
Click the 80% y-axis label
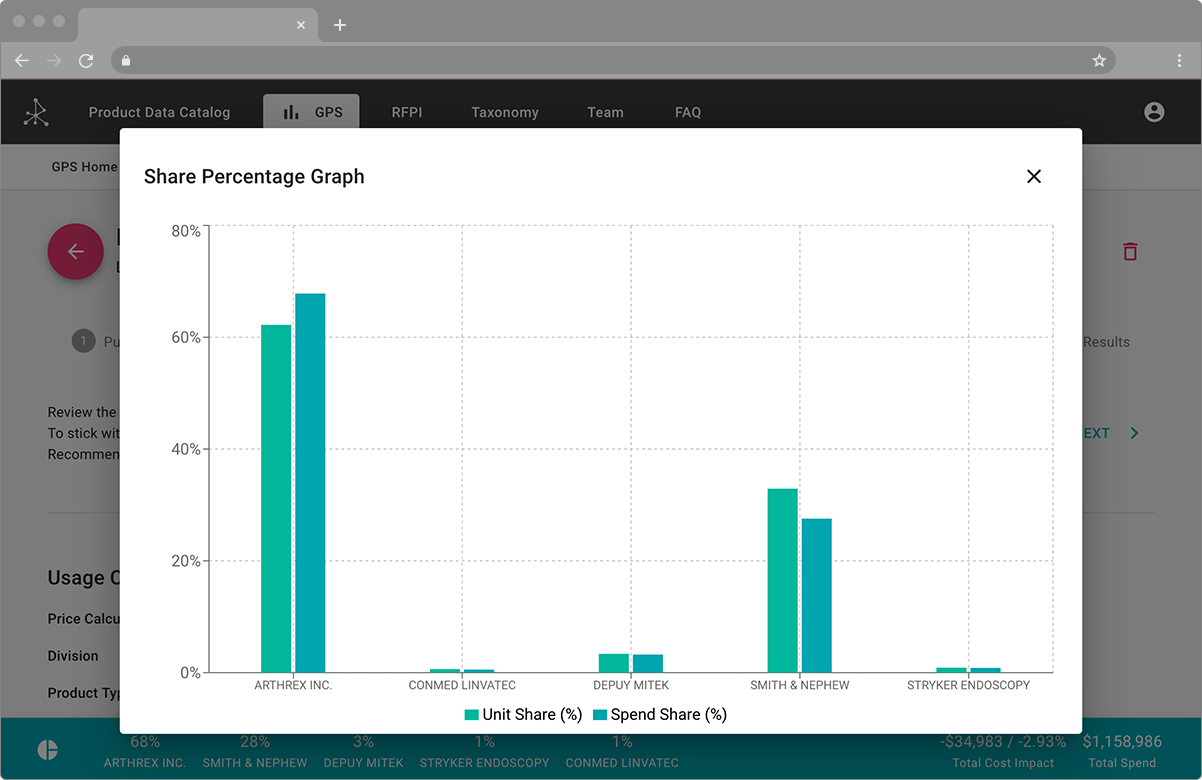(x=186, y=231)
